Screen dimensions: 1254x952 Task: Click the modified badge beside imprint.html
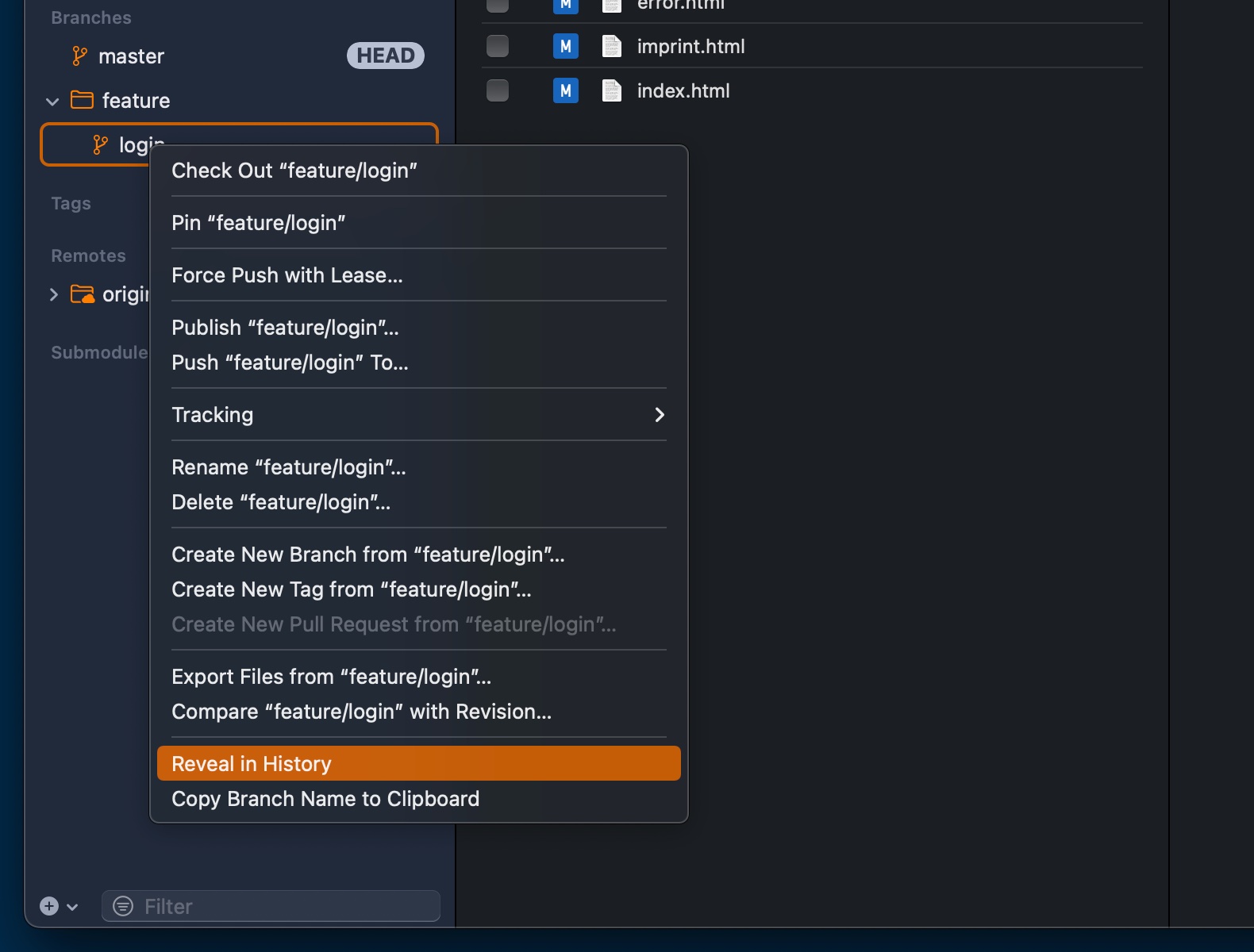(565, 46)
